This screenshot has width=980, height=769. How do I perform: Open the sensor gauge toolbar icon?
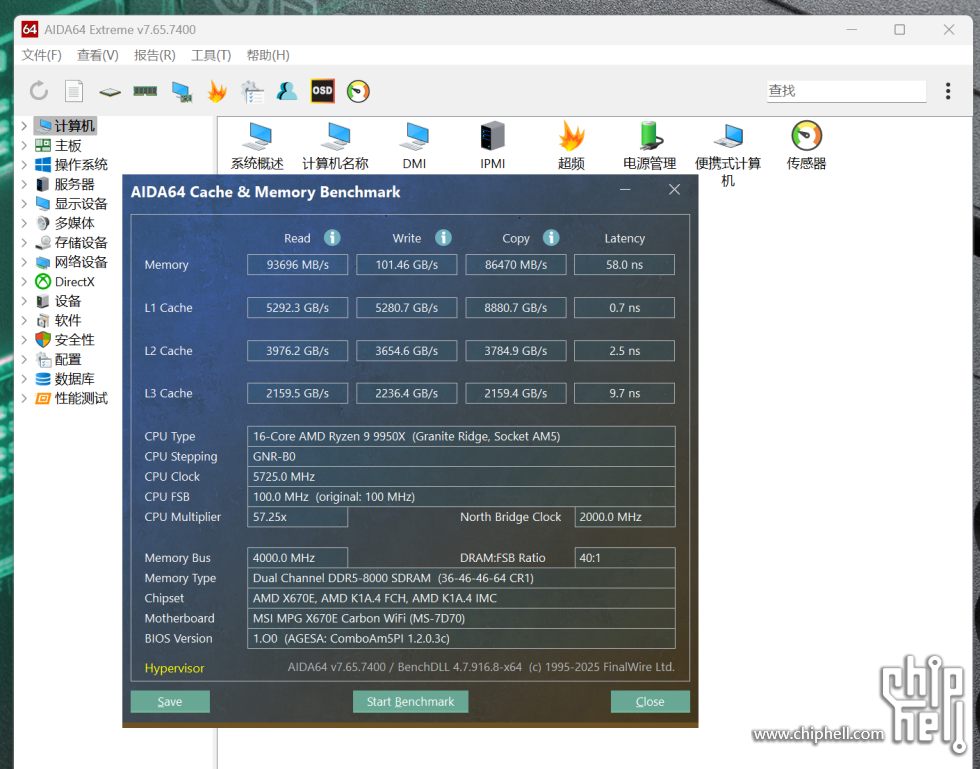click(358, 91)
